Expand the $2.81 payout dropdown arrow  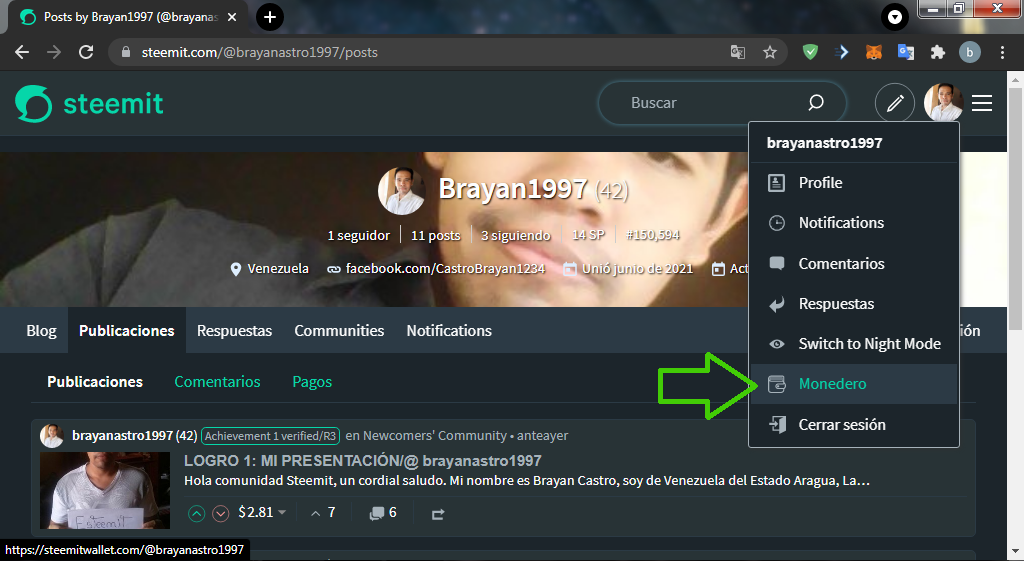pos(282,512)
